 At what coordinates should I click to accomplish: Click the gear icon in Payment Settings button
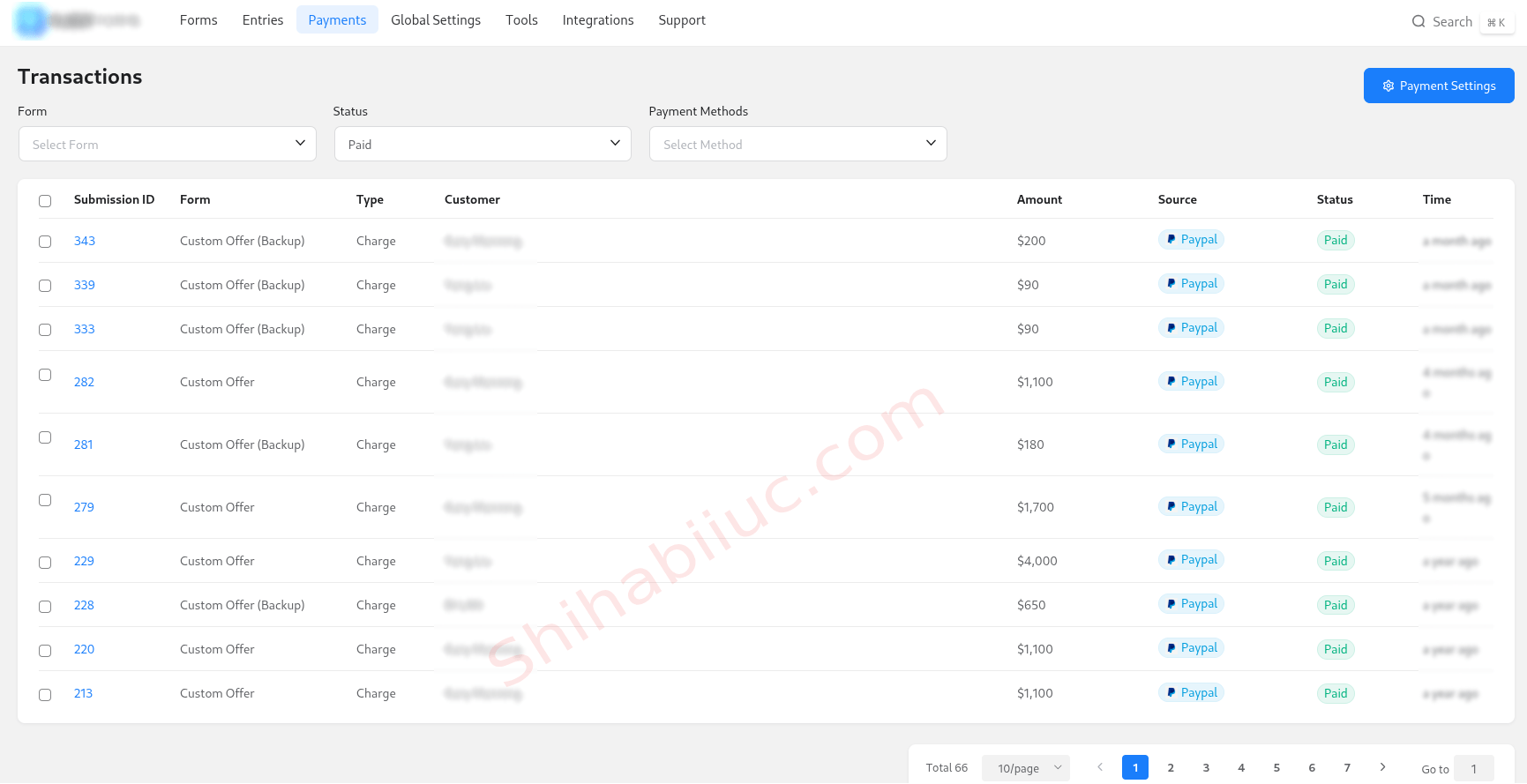pyautogui.click(x=1389, y=86)
